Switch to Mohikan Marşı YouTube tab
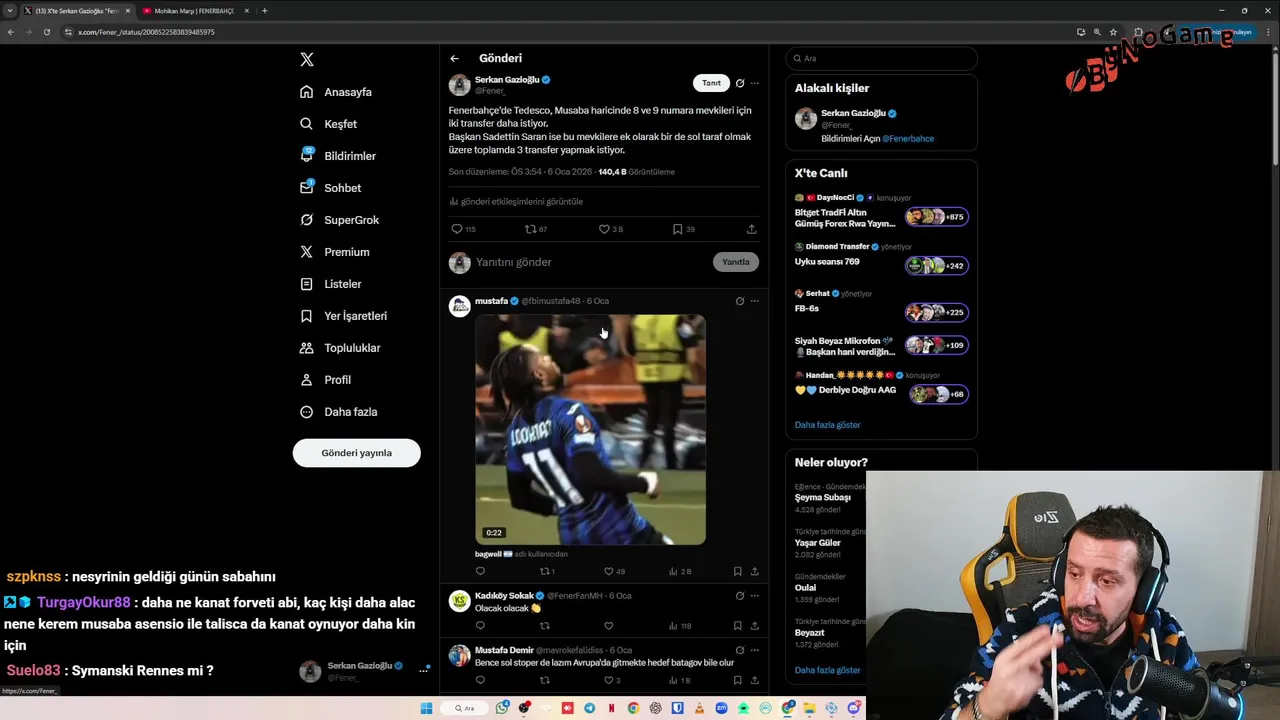 point(193,11)
